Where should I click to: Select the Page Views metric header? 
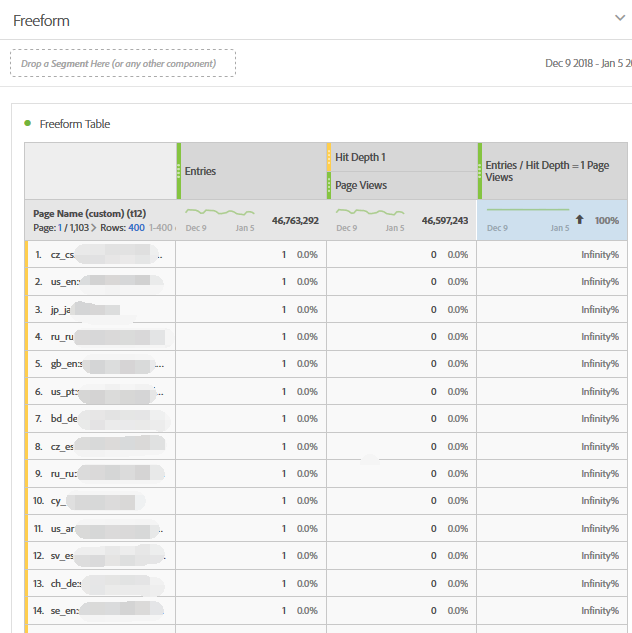click(361, 185)
